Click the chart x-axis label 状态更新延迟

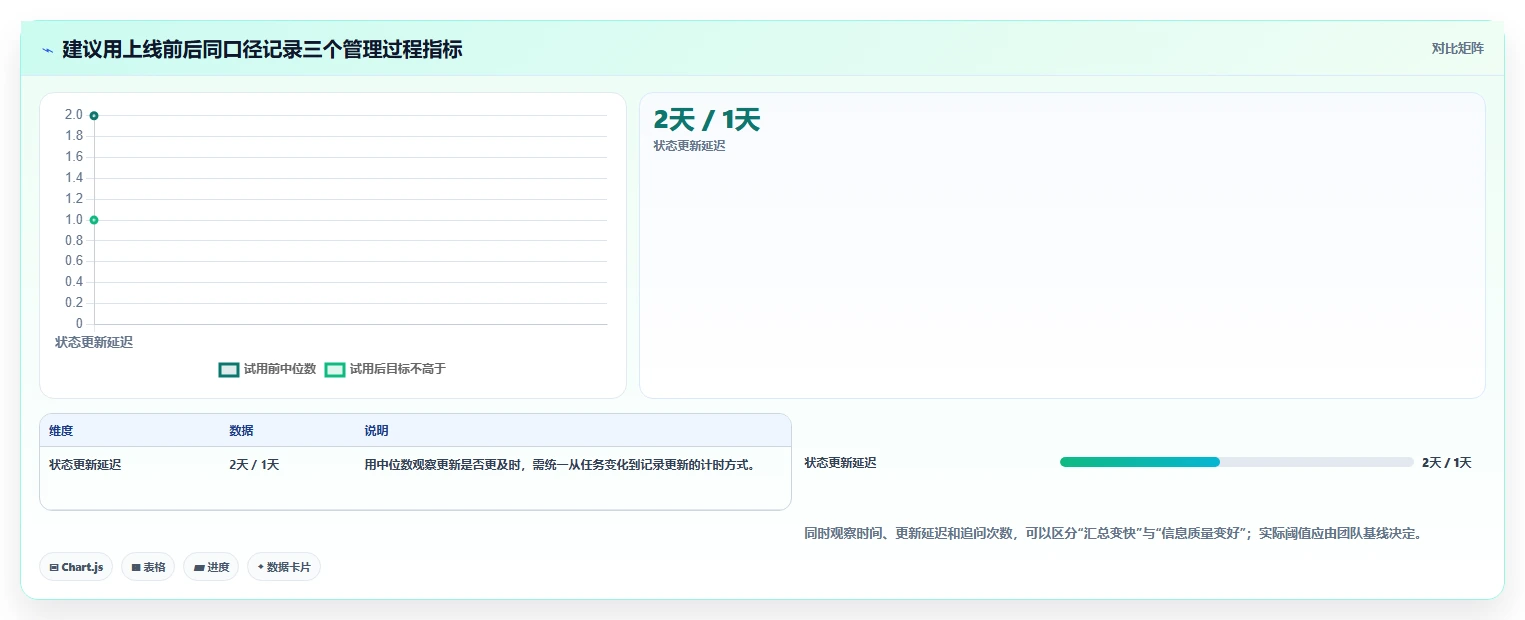tap(94, 342)
